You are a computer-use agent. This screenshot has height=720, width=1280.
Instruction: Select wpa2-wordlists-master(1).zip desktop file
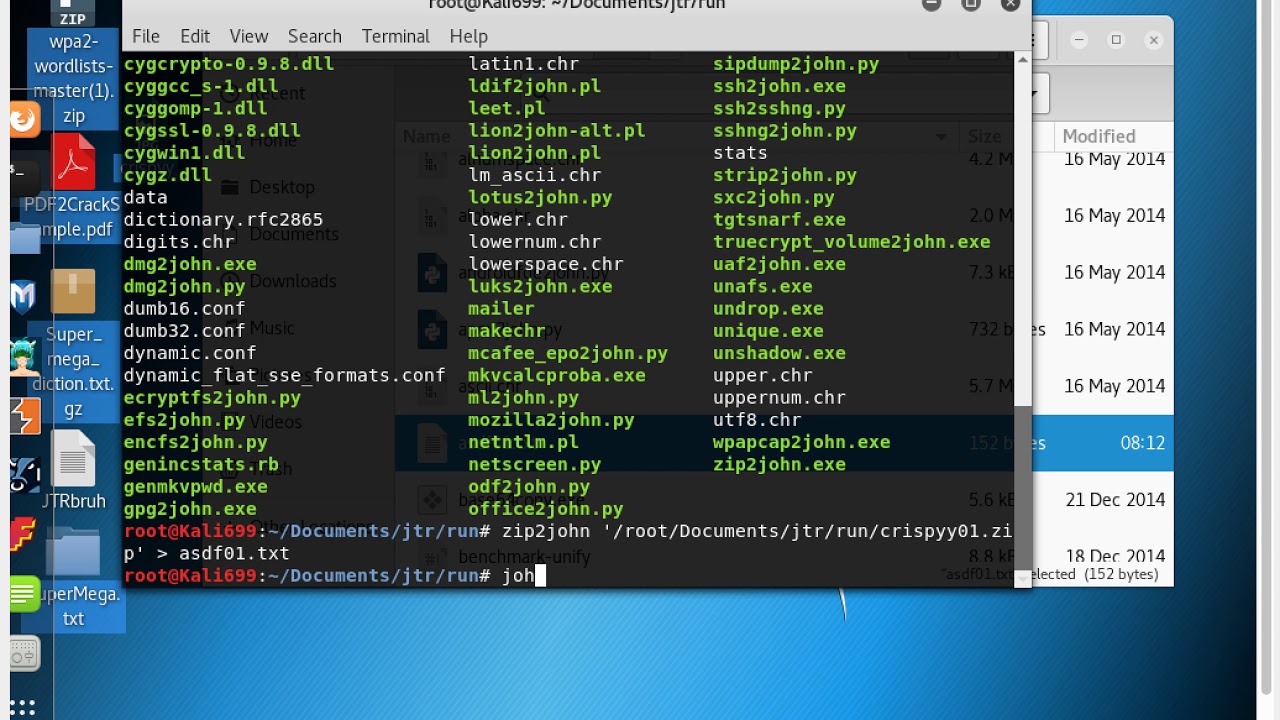click(x=73, y=65)
